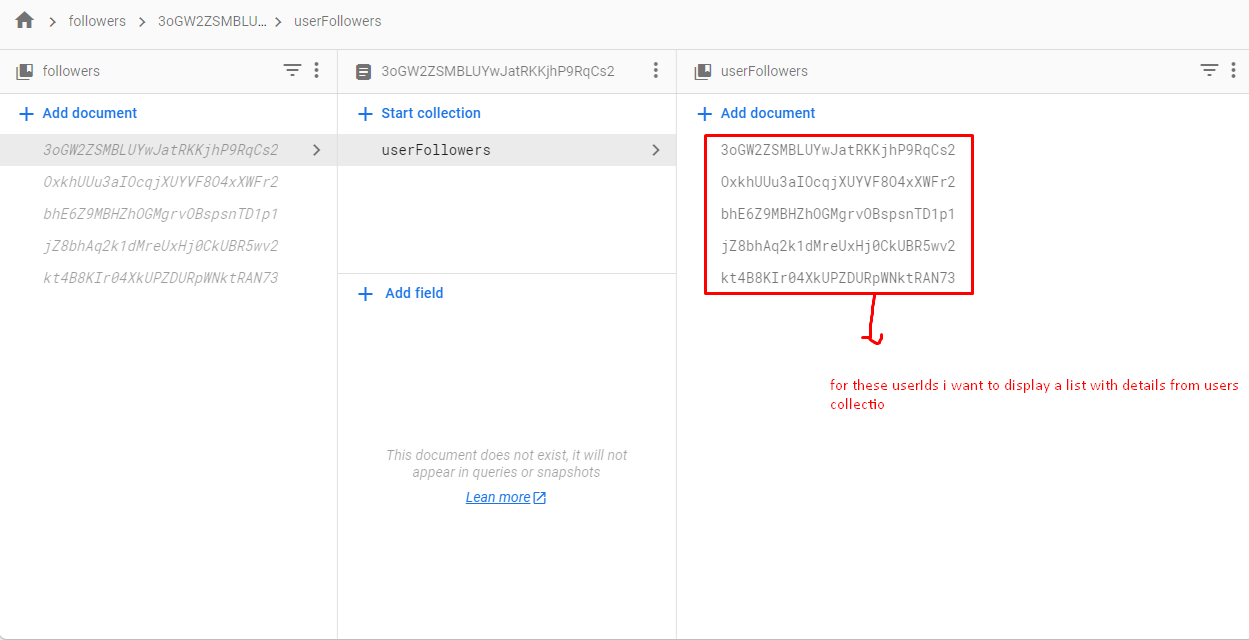The image size is (1249, 640).
Task: Open bhE6Z9MBHZhOGMgrvOBspsnTD1p1 in userFollowers list
Action: pos(838,214)
